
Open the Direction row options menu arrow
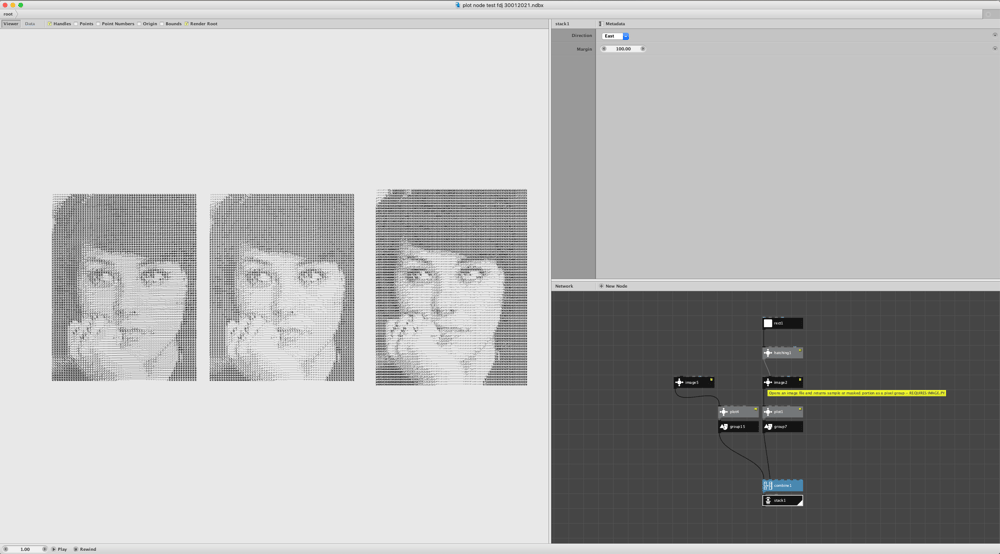[994, 35]
